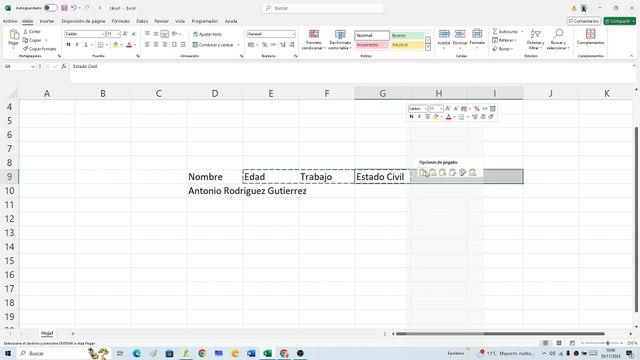
Task: Click the percent style icon in the mini toolbar
Action: coord(477,109)
